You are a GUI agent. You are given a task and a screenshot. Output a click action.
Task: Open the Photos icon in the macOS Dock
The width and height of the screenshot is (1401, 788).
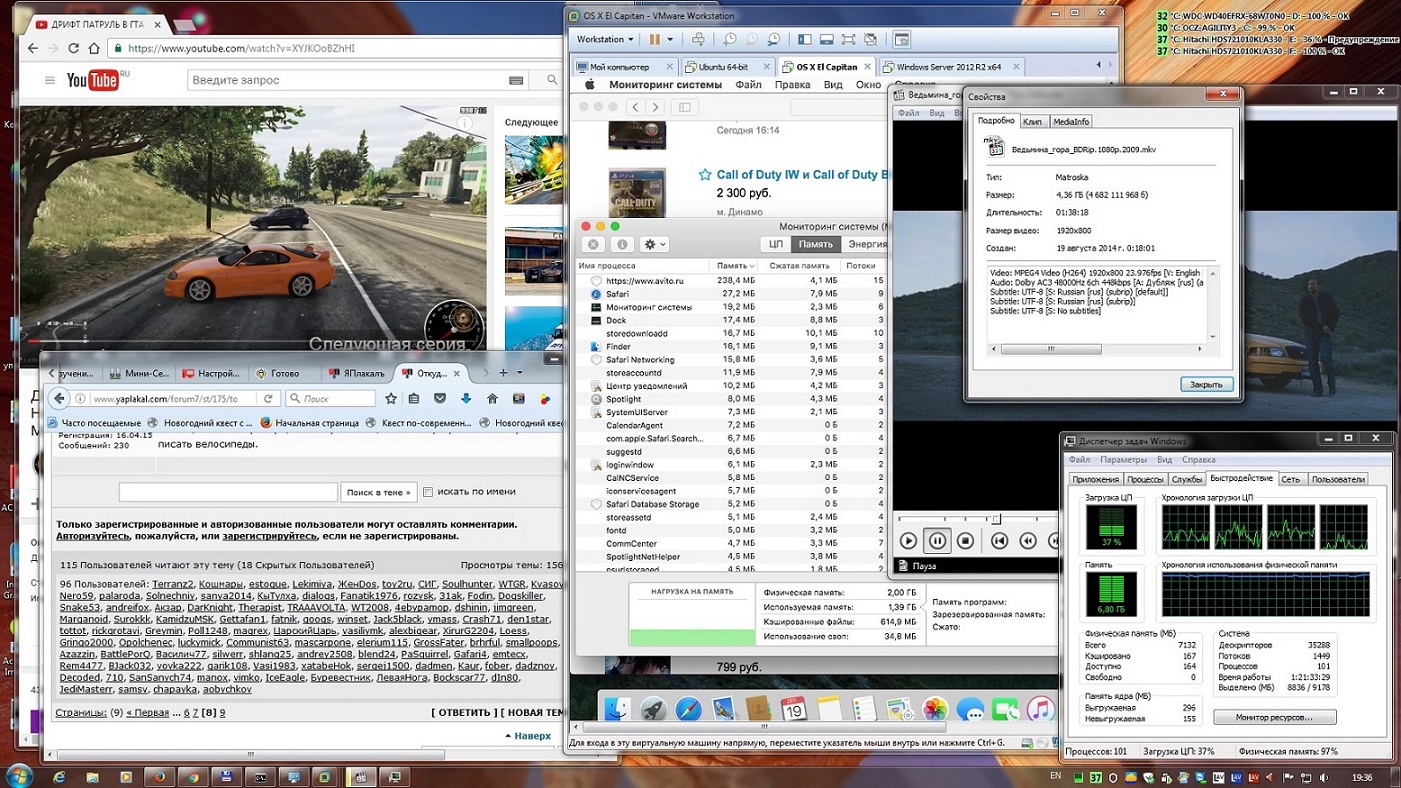pos(935,710)
